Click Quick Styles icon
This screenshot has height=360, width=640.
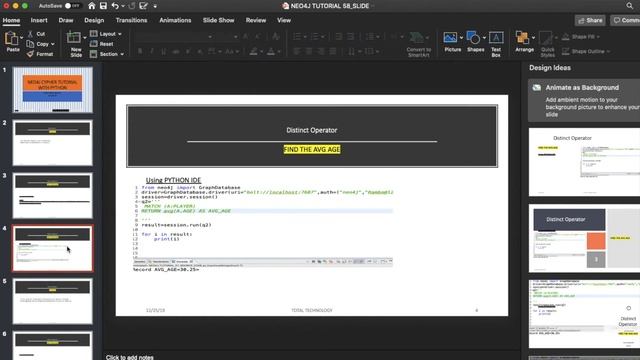pyautogui.click(x=546, y=38)
